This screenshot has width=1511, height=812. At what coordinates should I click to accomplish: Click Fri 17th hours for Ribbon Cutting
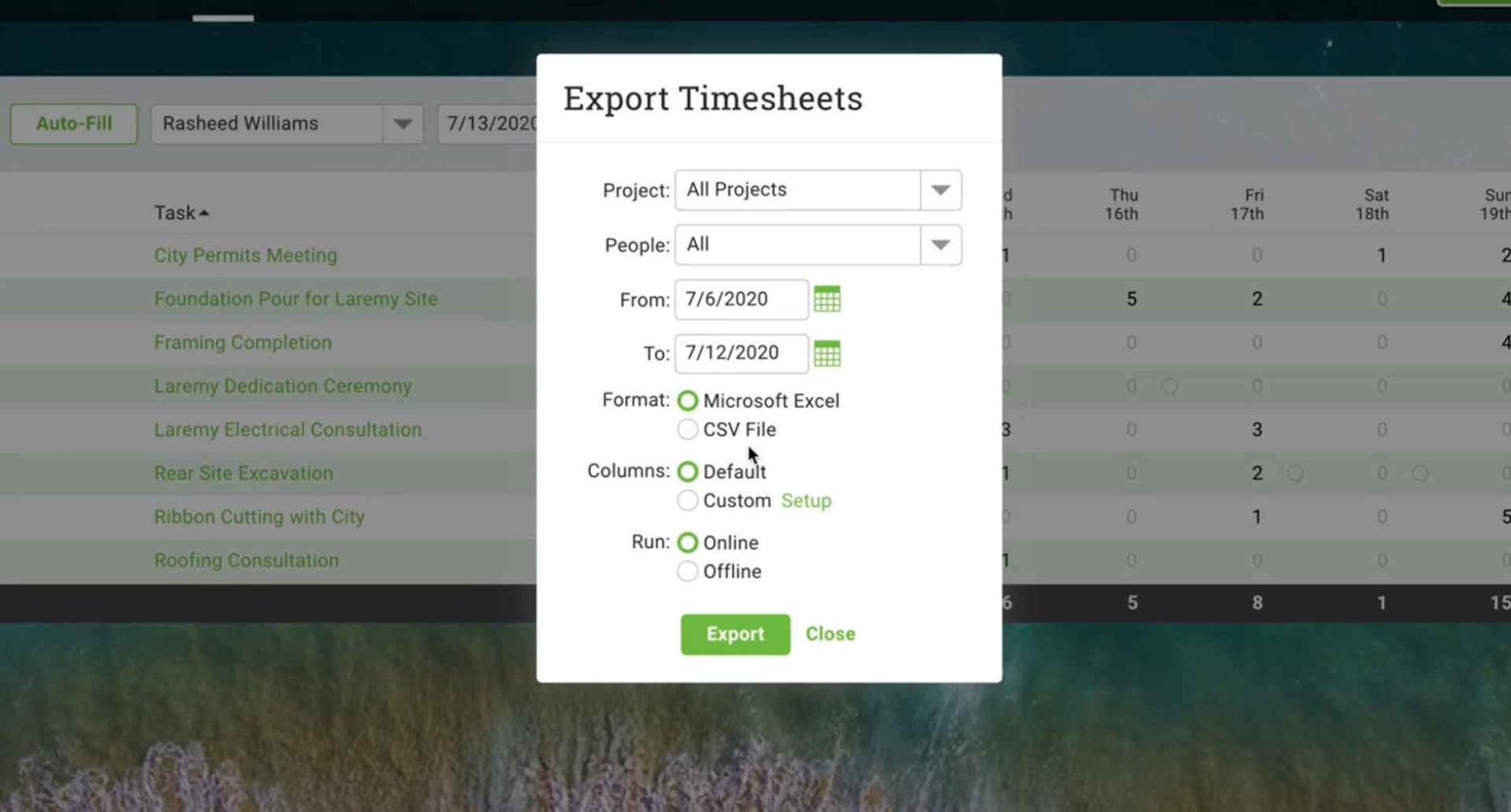coord(1257,516)
